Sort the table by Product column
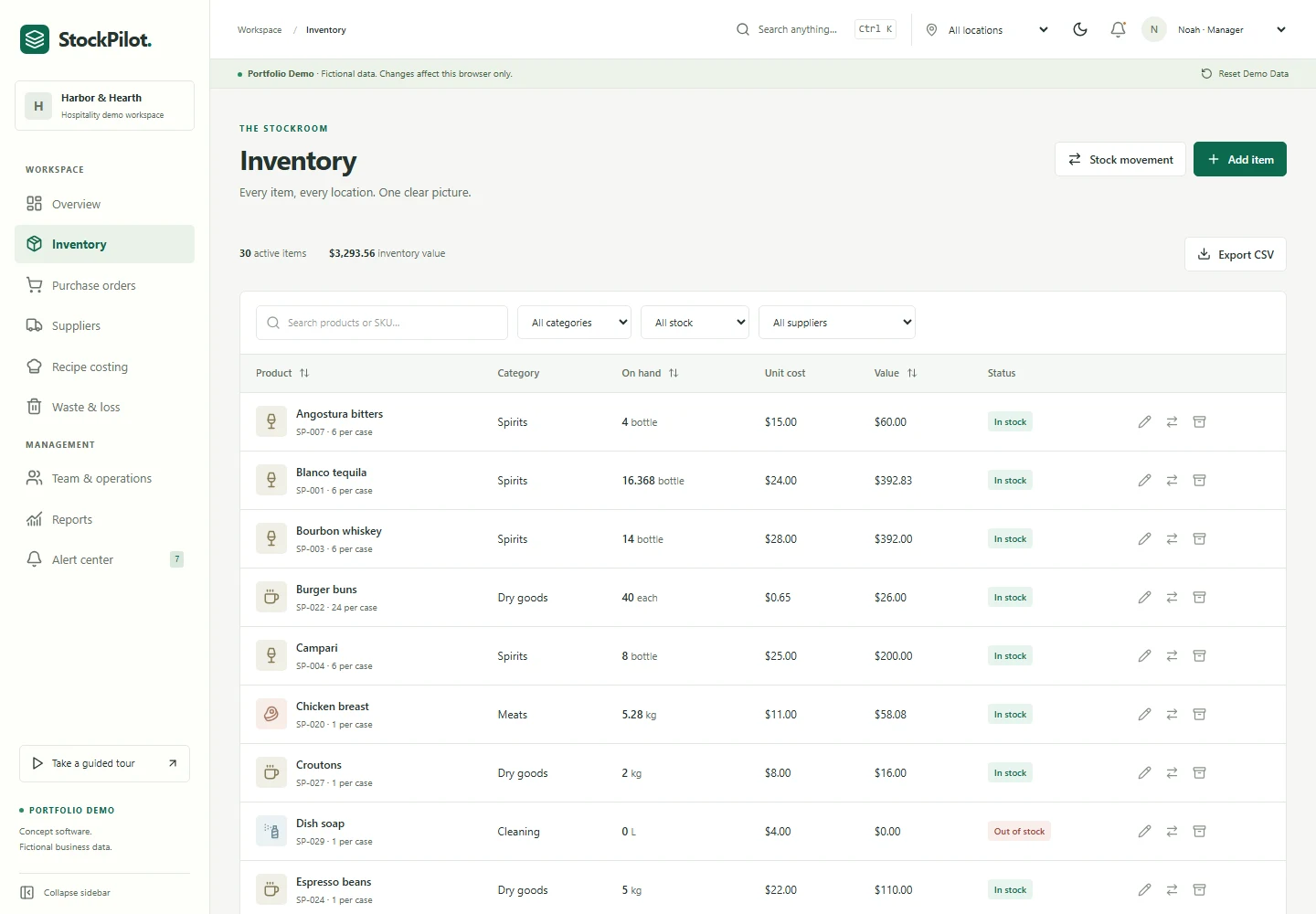Screen dimensions: 1316x914 [282, 373]
